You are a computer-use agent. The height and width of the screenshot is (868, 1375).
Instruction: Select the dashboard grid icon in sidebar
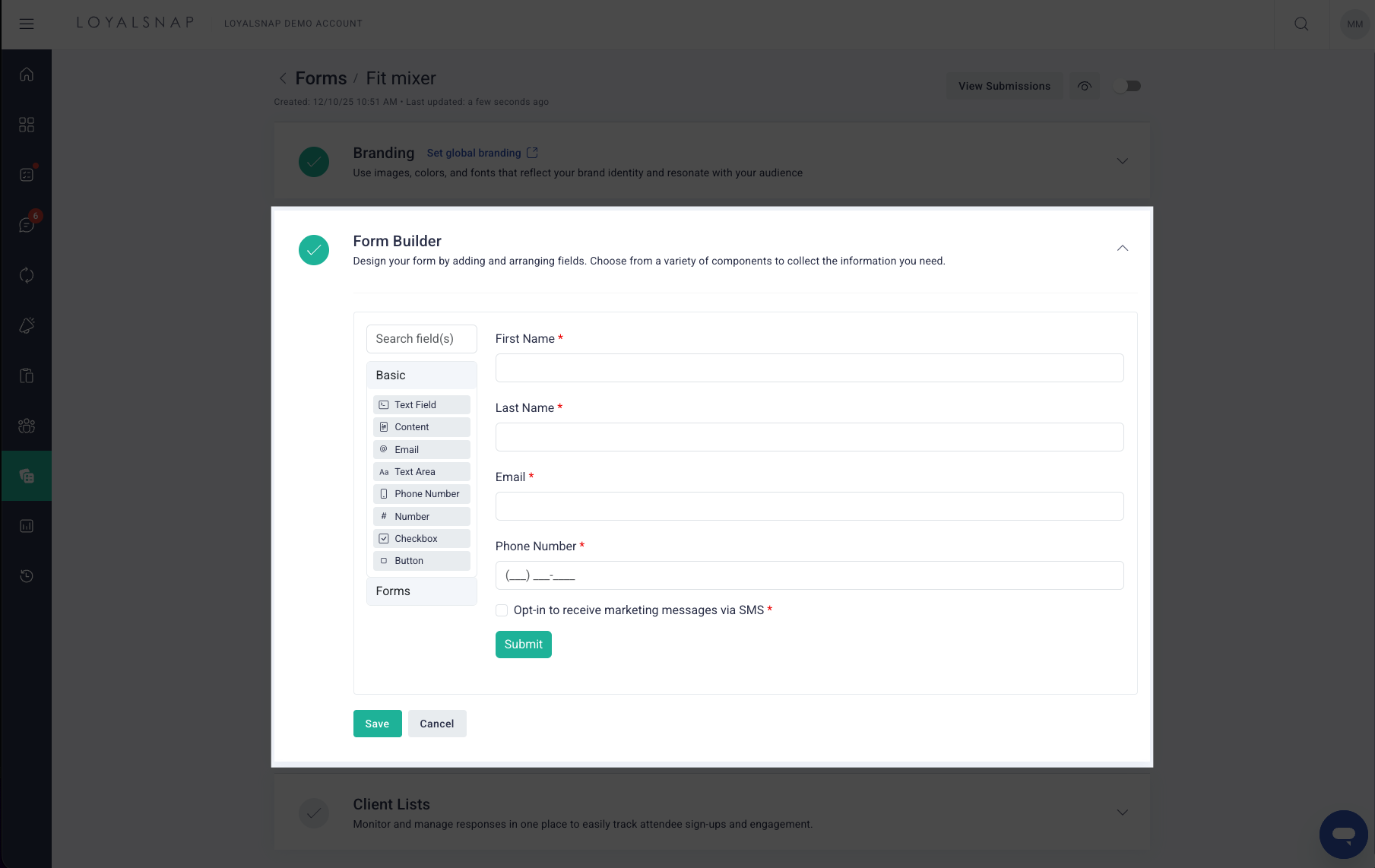[27, 124]
